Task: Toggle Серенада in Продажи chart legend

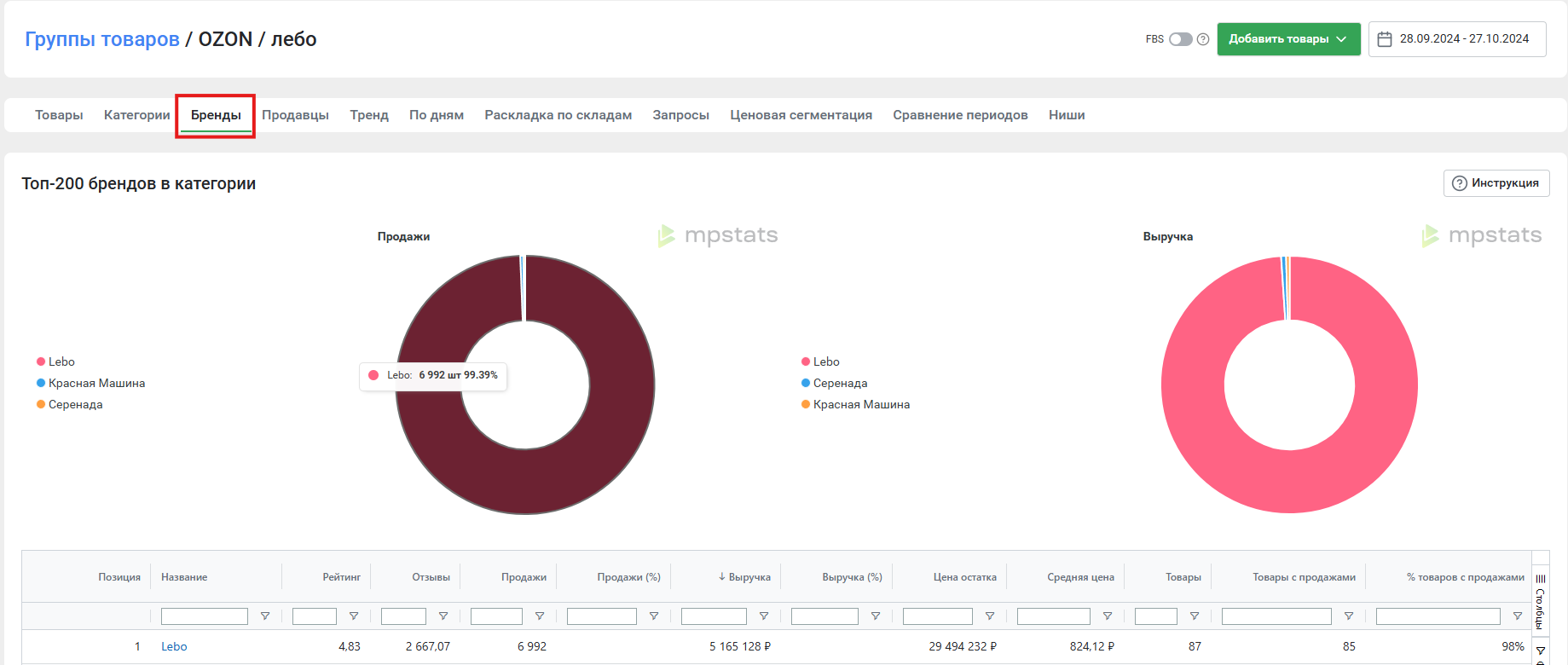Action: (69, 404)
